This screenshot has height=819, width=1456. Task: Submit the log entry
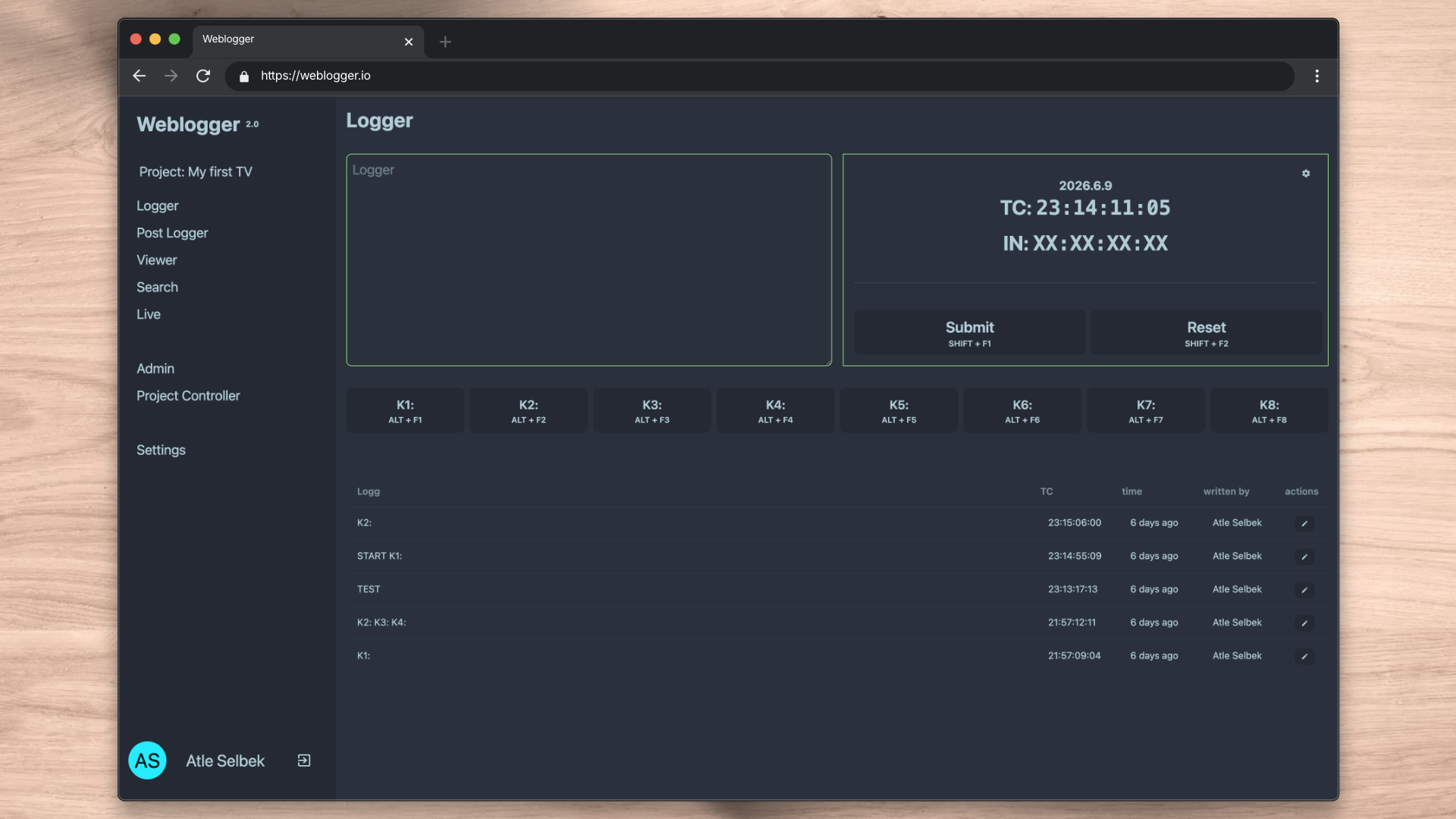pyautogui.click(x=970, y=332)
